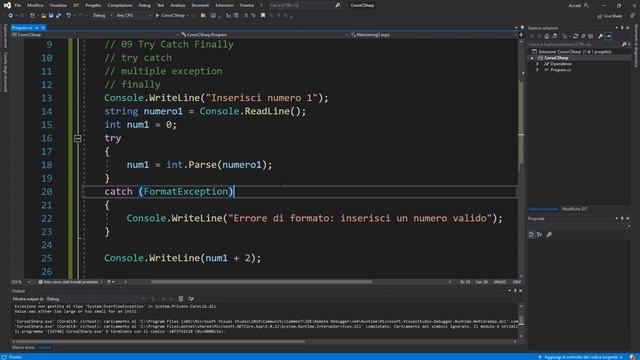The image size is (640, 360).
Task: Open the Modifica menu
Action: click(35, 5)
